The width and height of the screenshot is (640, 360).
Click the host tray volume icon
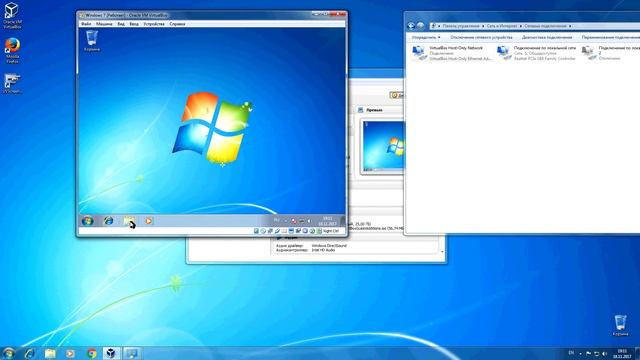point(604,353)
